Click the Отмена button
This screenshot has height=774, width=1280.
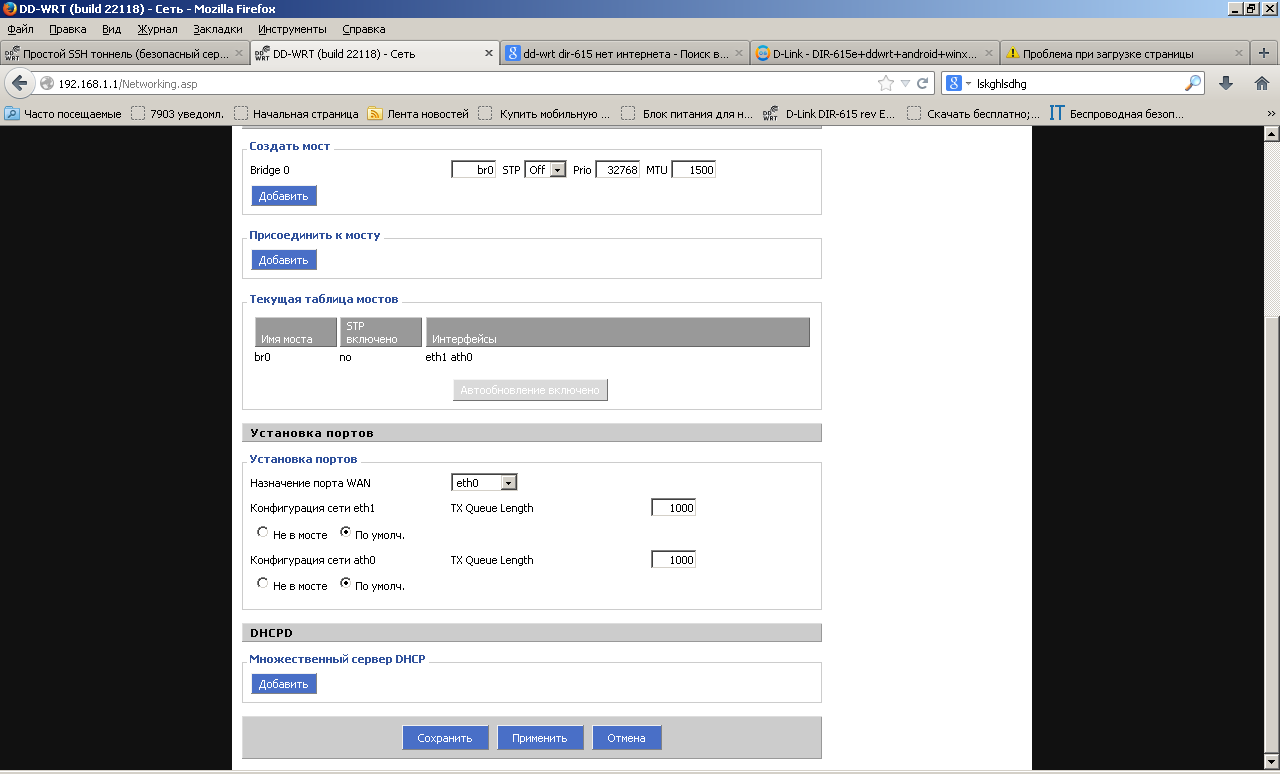[x=627, y=738]
